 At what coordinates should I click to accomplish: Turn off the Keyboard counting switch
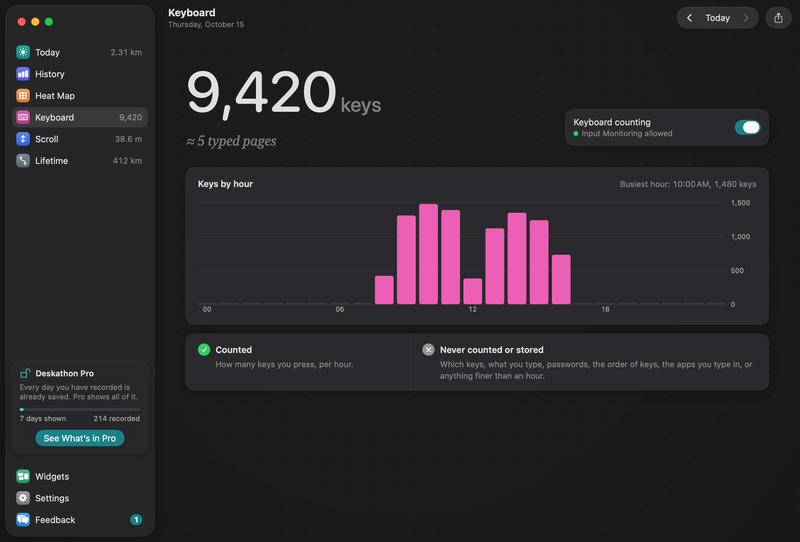point(747,127)
